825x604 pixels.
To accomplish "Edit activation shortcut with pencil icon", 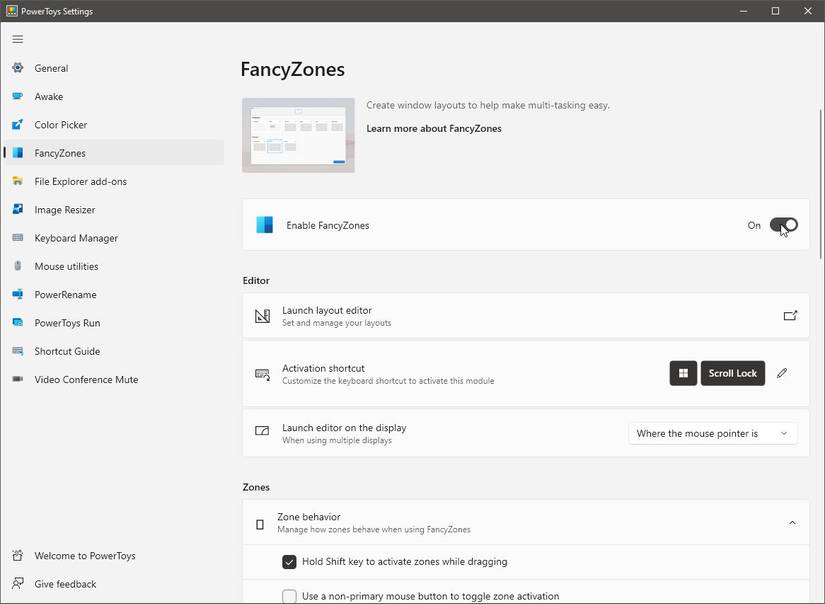I will coord(782,373).
